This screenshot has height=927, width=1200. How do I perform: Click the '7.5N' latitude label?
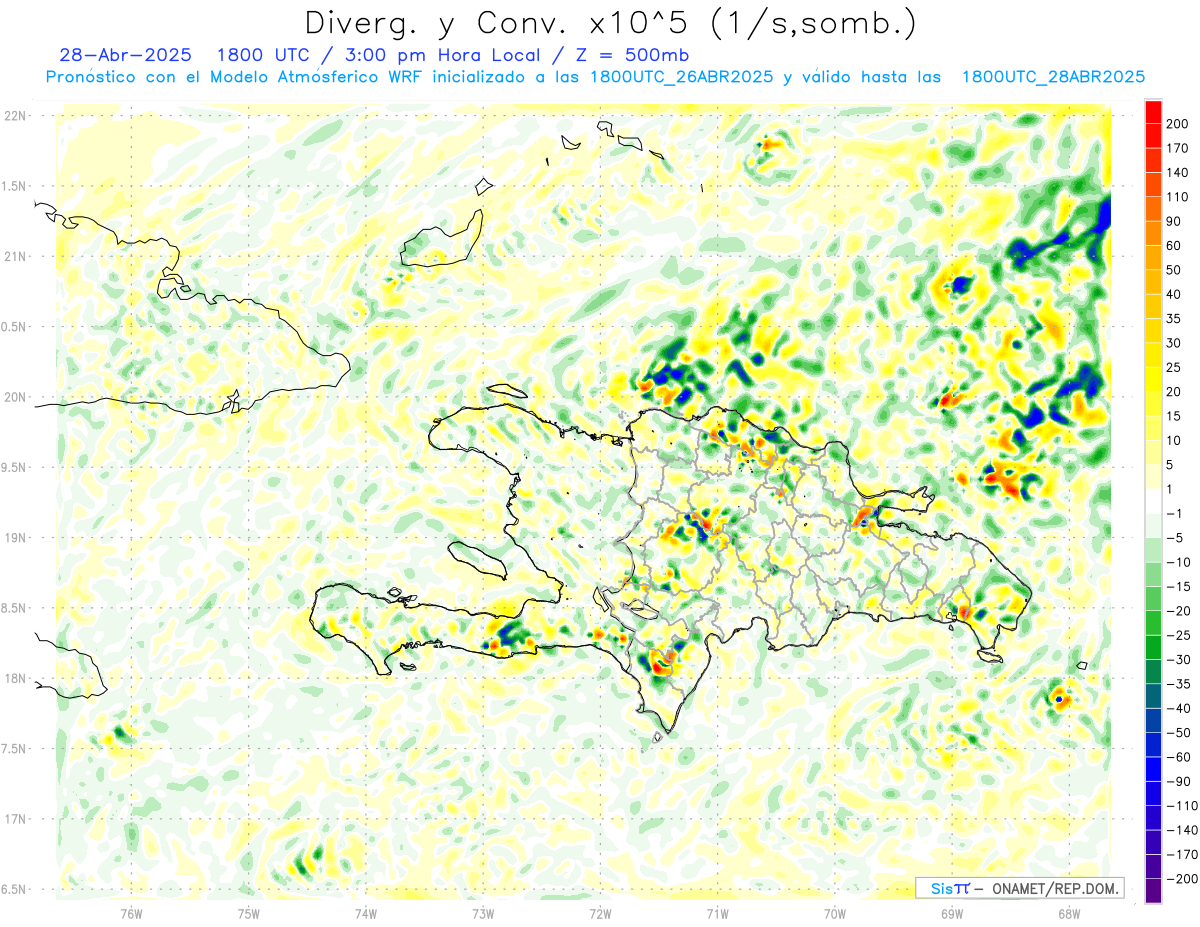15,749
